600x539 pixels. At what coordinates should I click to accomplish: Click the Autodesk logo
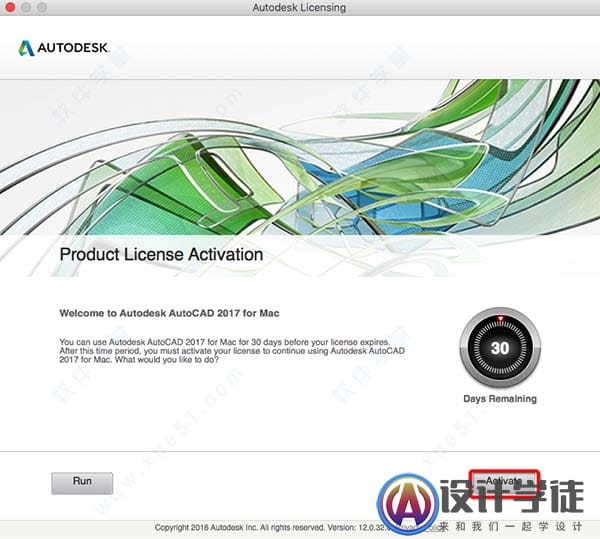(64, 48)
